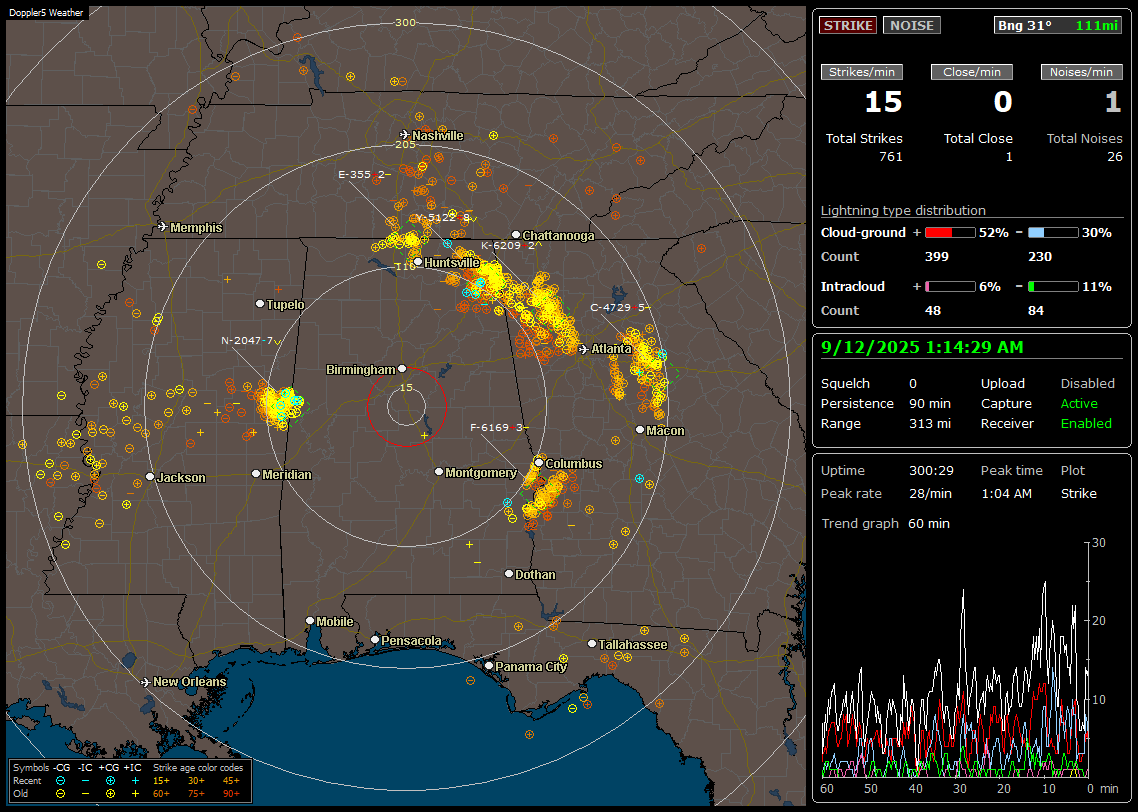Image resolution: width=1138 pixels, height=812 pixels.
Task: Click the 90+ strike age color code
Action: click(x=231, y=794)
